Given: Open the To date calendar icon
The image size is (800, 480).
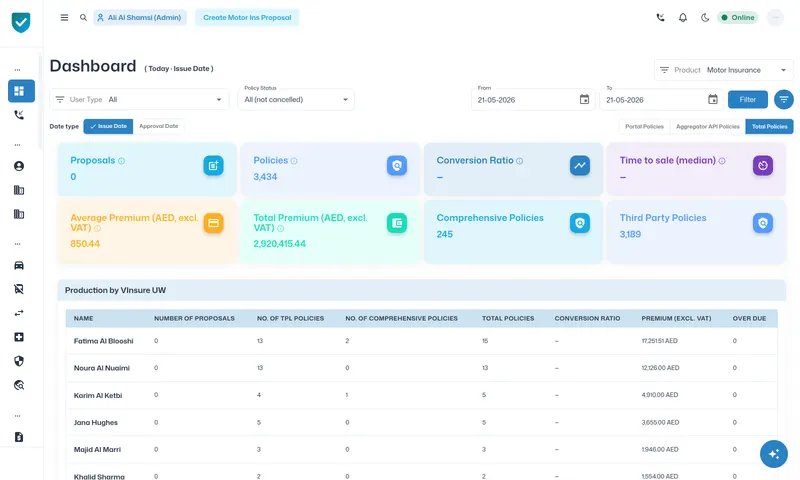Looking at the screenshot, I should click(x=713, y=99).
